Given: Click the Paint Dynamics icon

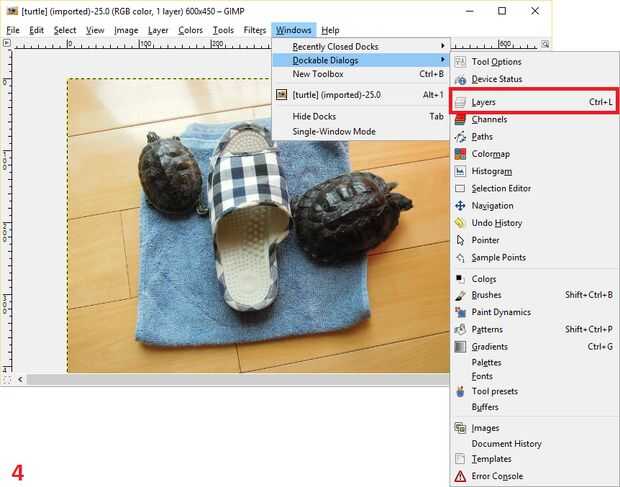Looking at the screenshot, I should [460, 312].
